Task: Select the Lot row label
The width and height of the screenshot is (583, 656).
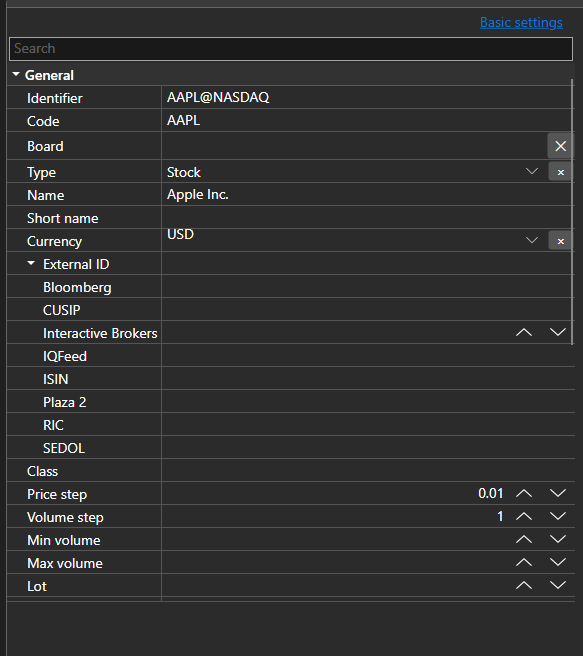Action: point(37,586)
